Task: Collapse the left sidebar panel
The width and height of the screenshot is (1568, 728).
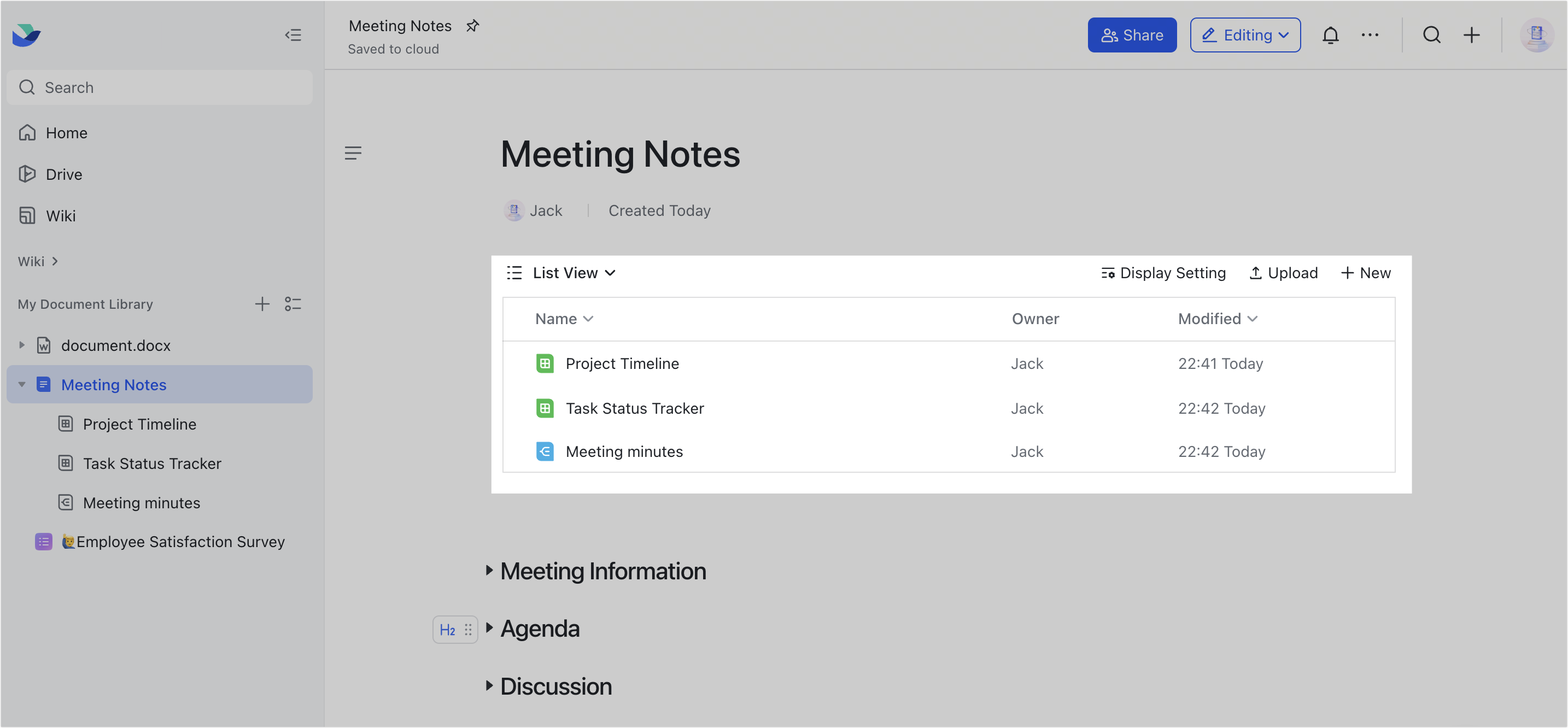Action: (293, 34)
